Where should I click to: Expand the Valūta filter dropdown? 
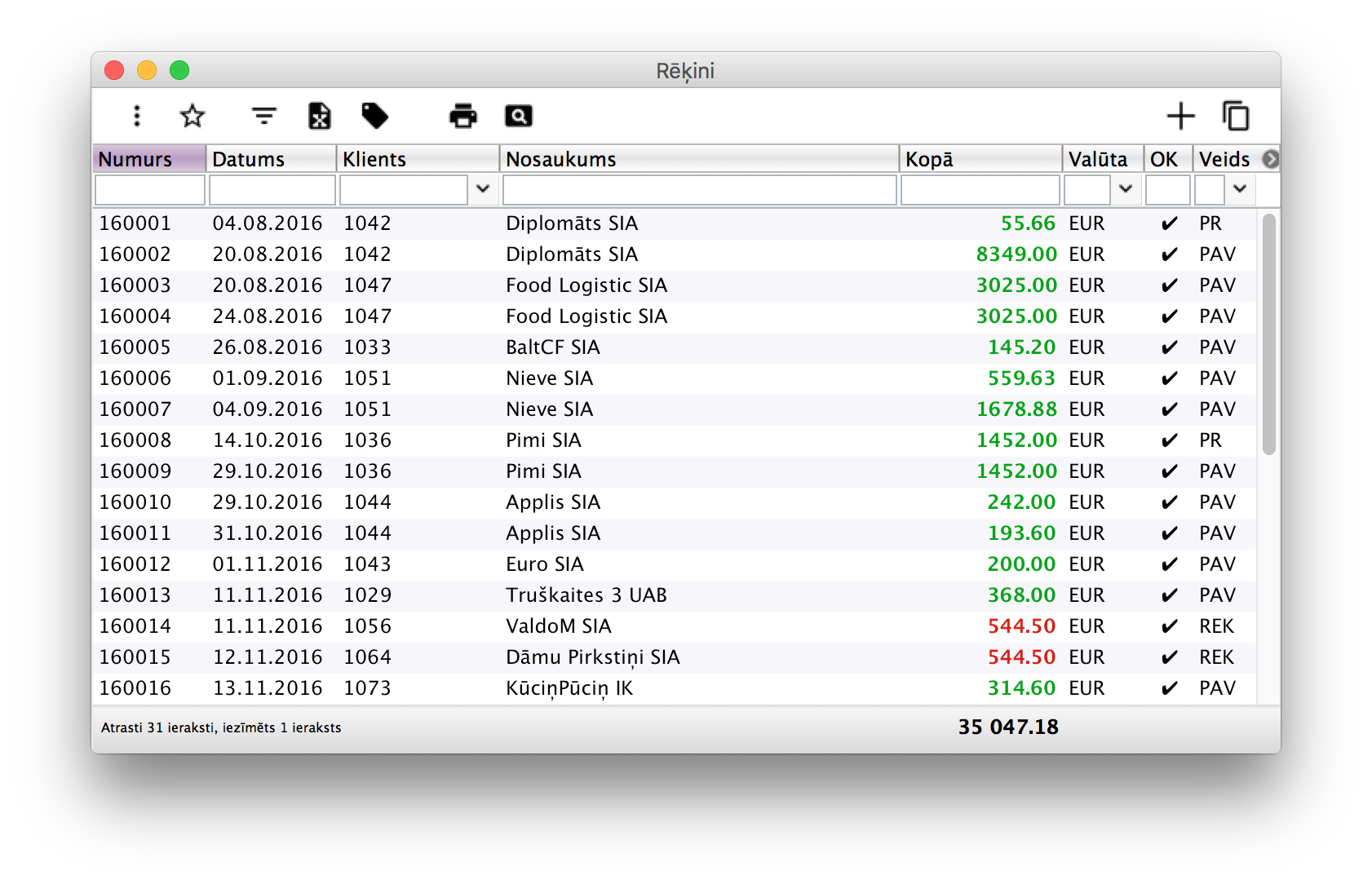click(1126, 189)
